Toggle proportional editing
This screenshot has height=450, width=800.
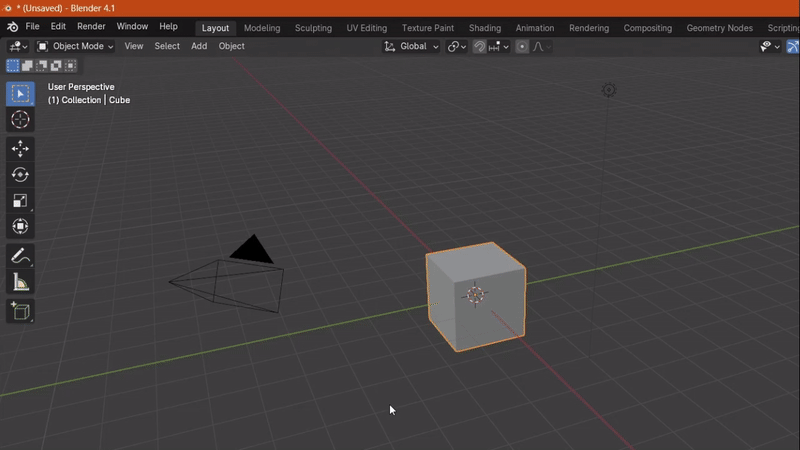point(522,46)
